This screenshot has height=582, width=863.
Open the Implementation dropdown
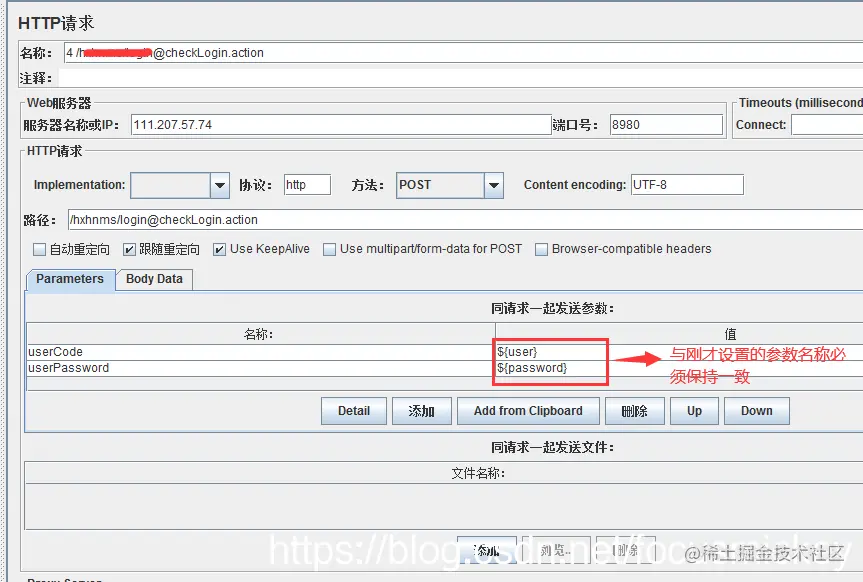[220, 186]
